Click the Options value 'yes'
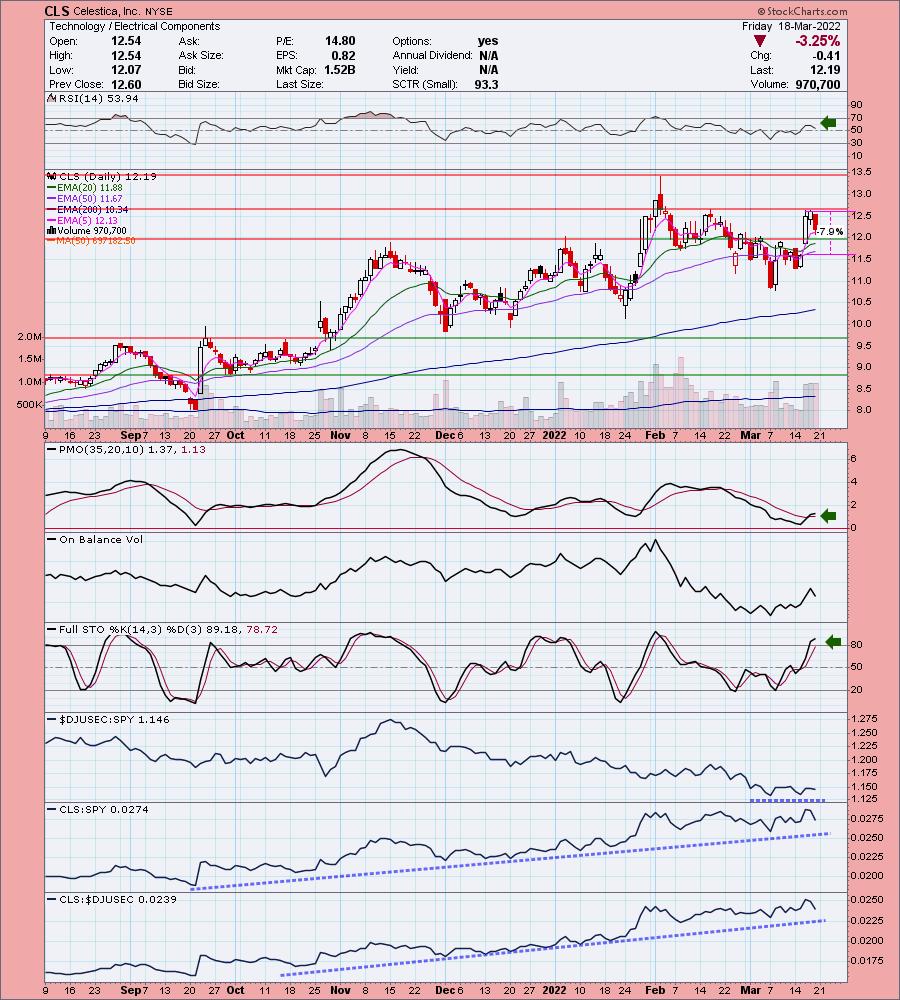This screenshot has height=1000, width=900. [x=488, y=41]
